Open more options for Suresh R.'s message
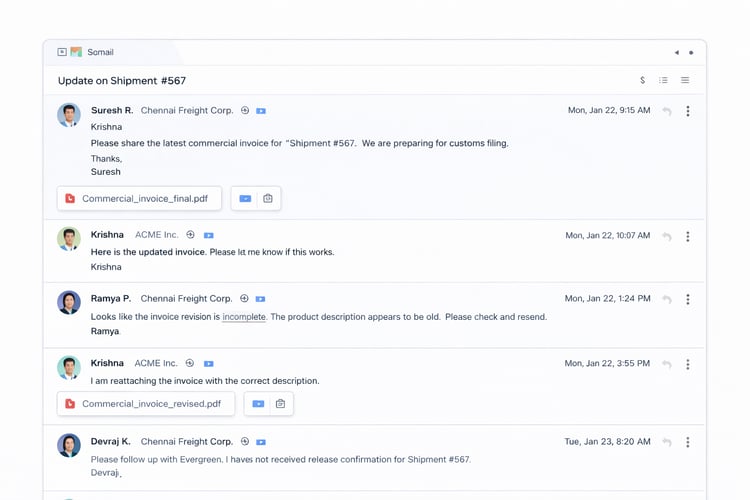This screenshot has height=500, width=750. (688, 111)
